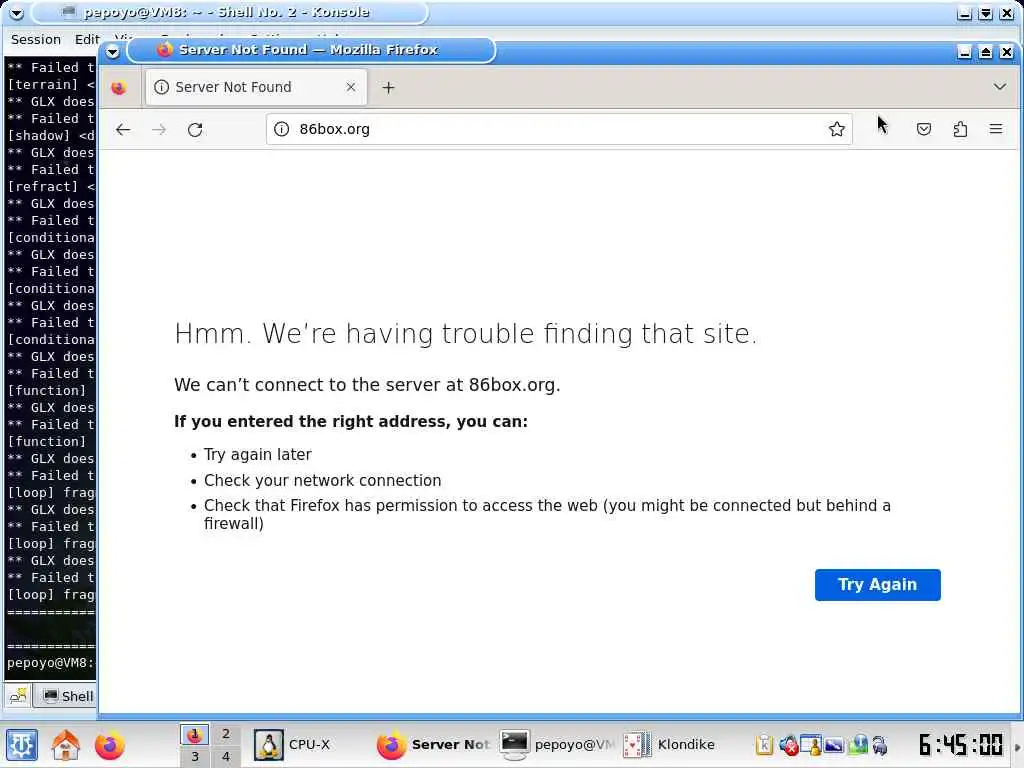
Task: Activate CPU-X in the taskbar
Action: click(x=307, y=745)
